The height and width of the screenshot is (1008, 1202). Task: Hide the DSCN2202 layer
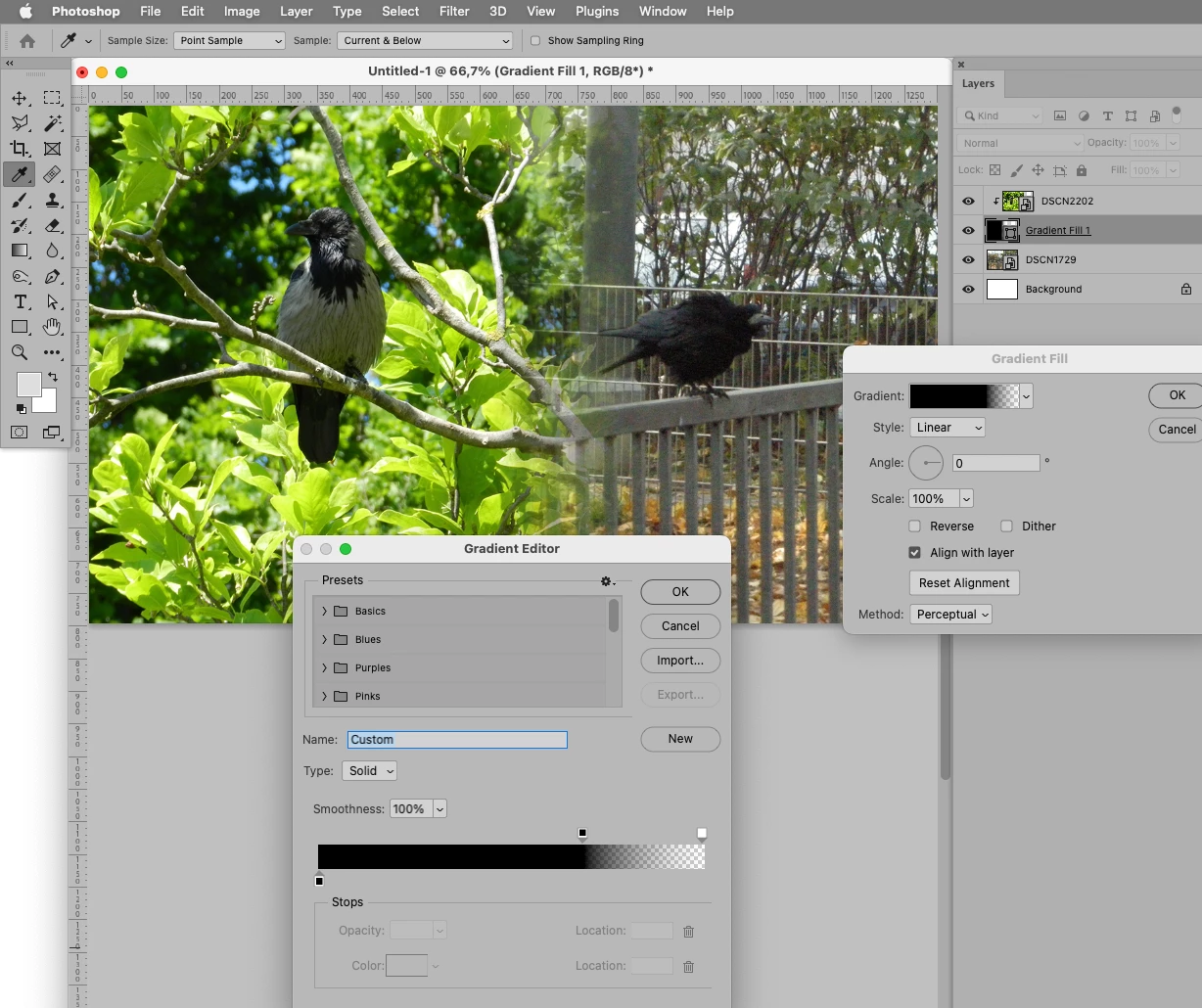[x=968, y=202]
